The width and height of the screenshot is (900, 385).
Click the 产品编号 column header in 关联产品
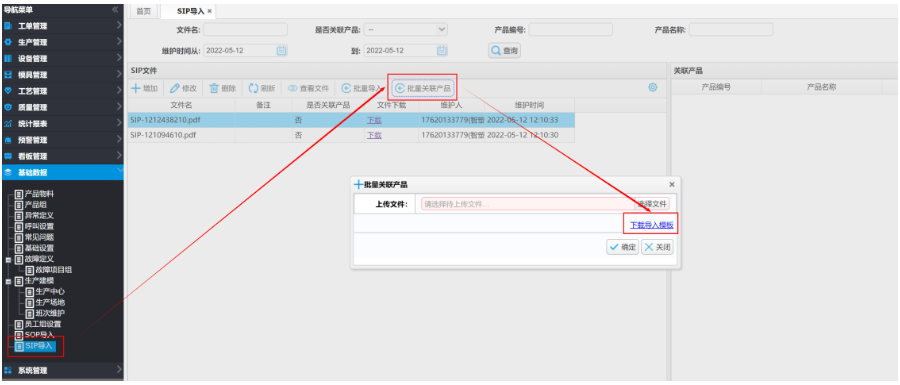[x=716, y=87]
